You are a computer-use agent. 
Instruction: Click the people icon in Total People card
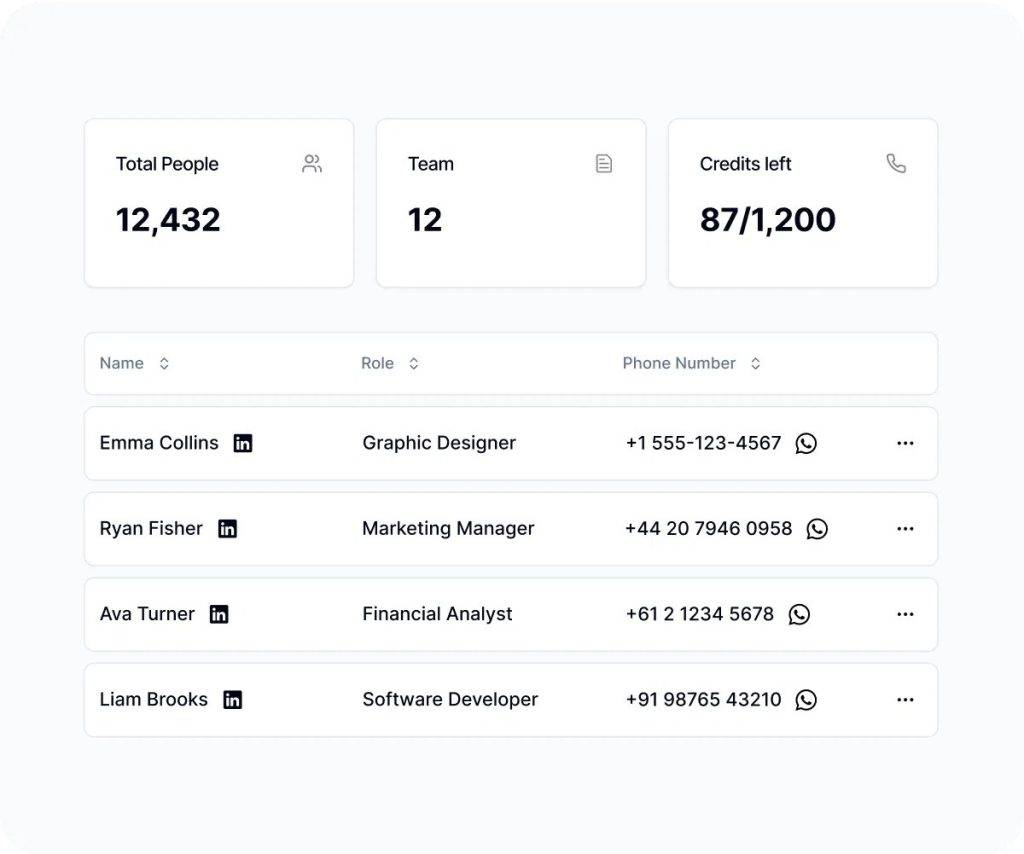tap(312, 164)
